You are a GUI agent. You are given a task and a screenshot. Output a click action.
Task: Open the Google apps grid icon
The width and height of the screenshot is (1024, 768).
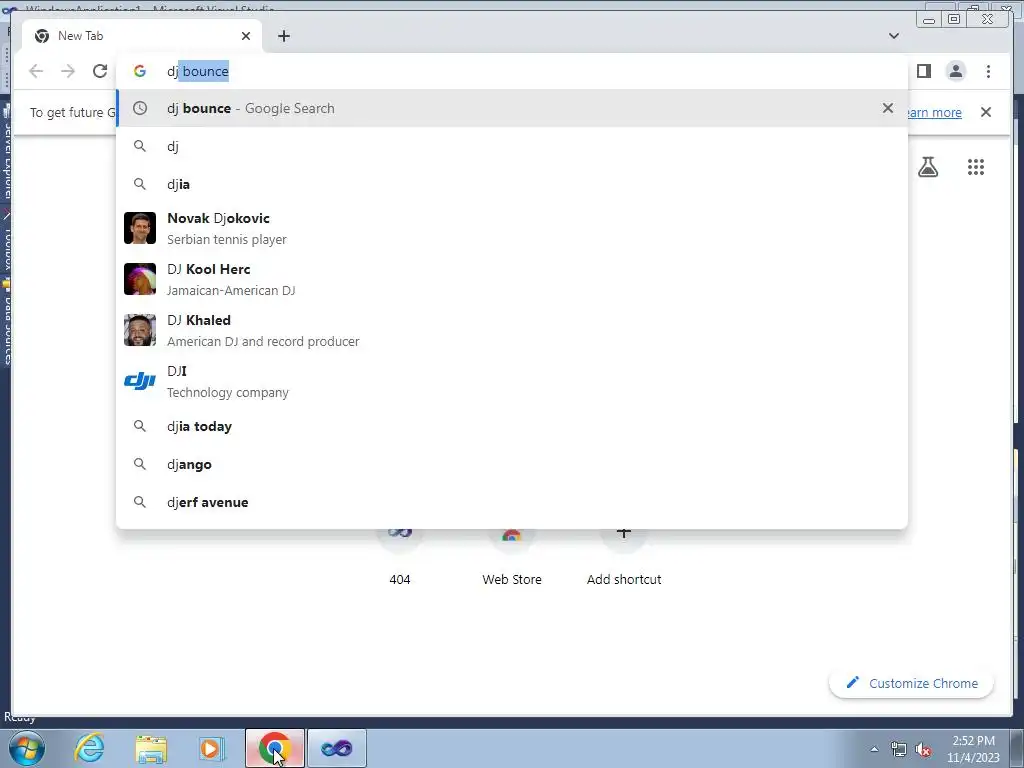tap(976, 167)
